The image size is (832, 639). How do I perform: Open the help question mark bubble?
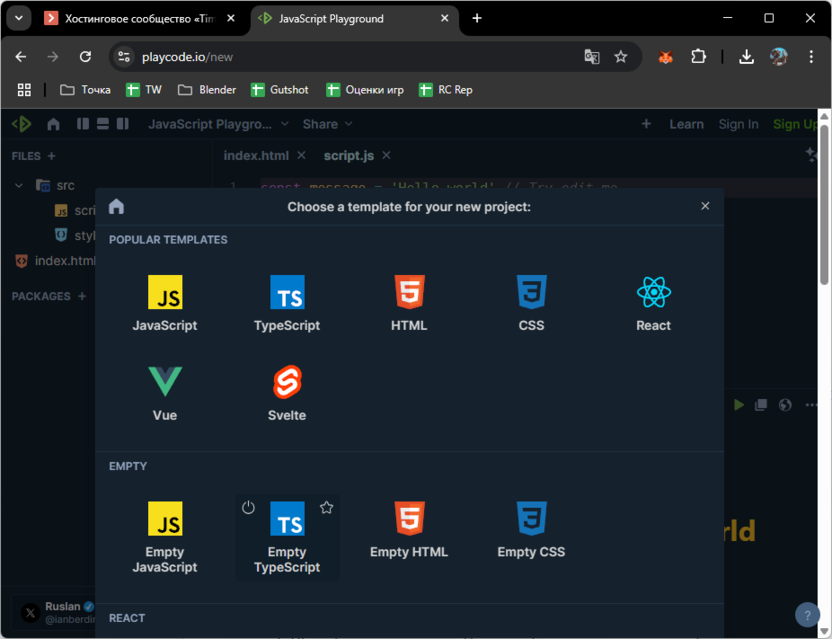point(807,614)
